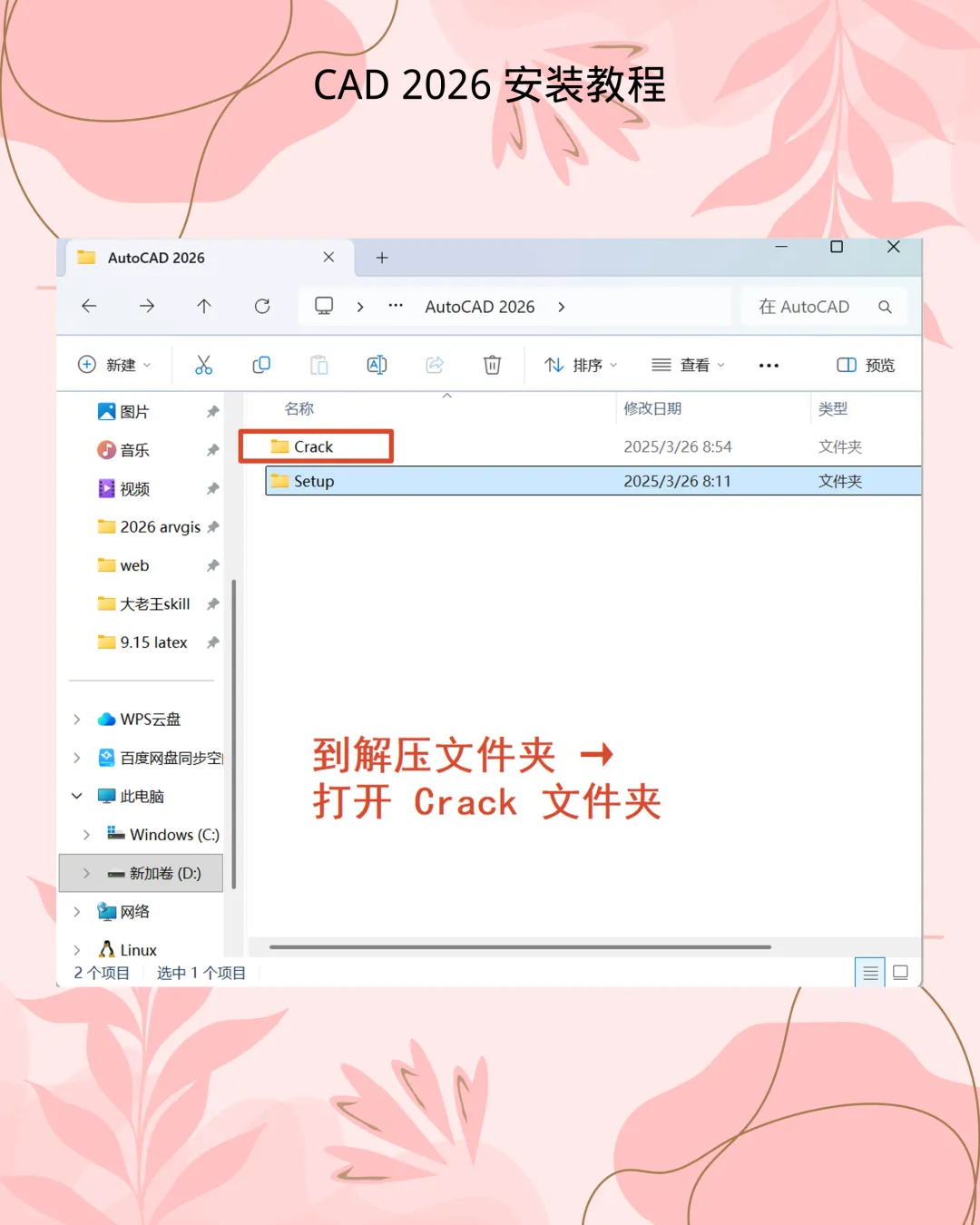
Task: Click the Paste clipboard icon
Action: [318, 365]
